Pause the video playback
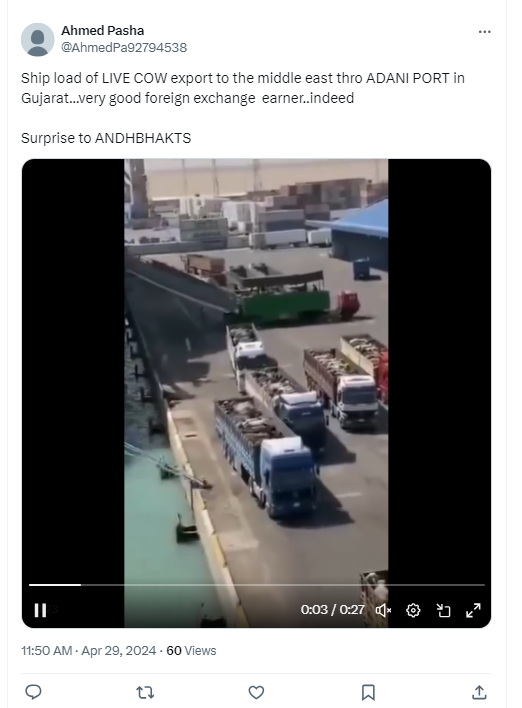Image resolution: width=522 pixels, height=708 pixels. tap(40, 610)
